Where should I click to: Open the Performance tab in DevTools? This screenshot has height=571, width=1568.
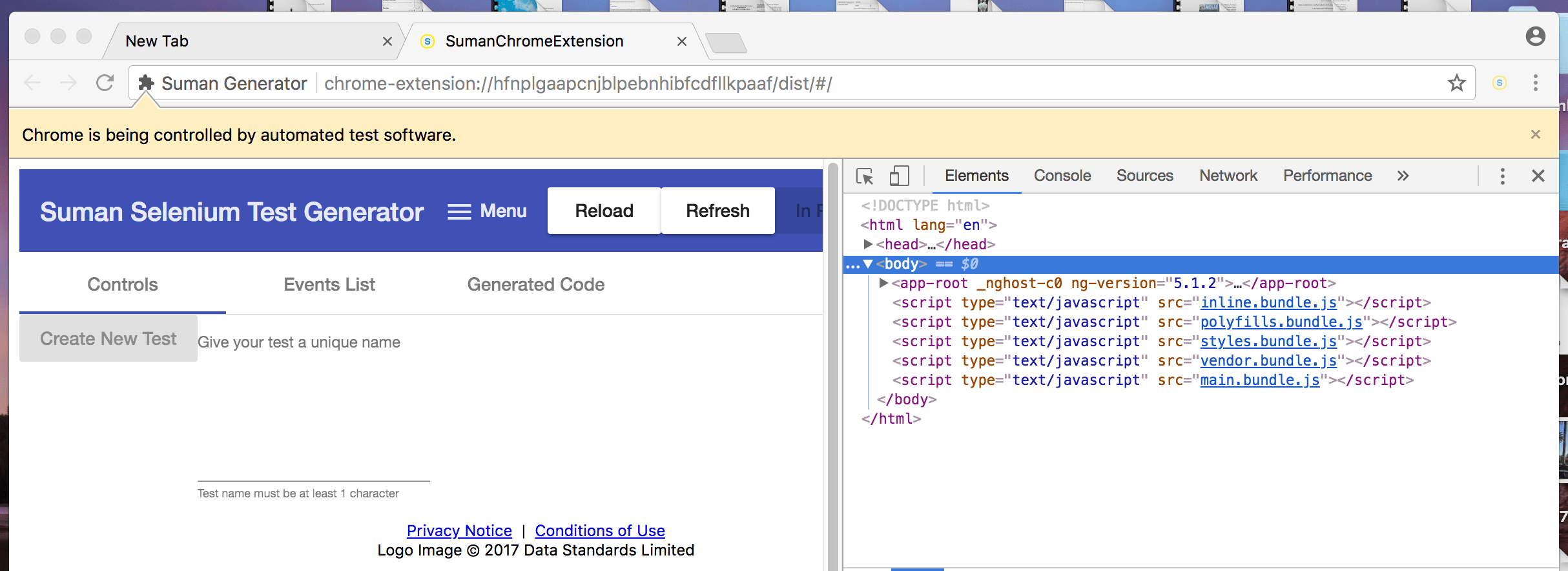pos(1328,176)
